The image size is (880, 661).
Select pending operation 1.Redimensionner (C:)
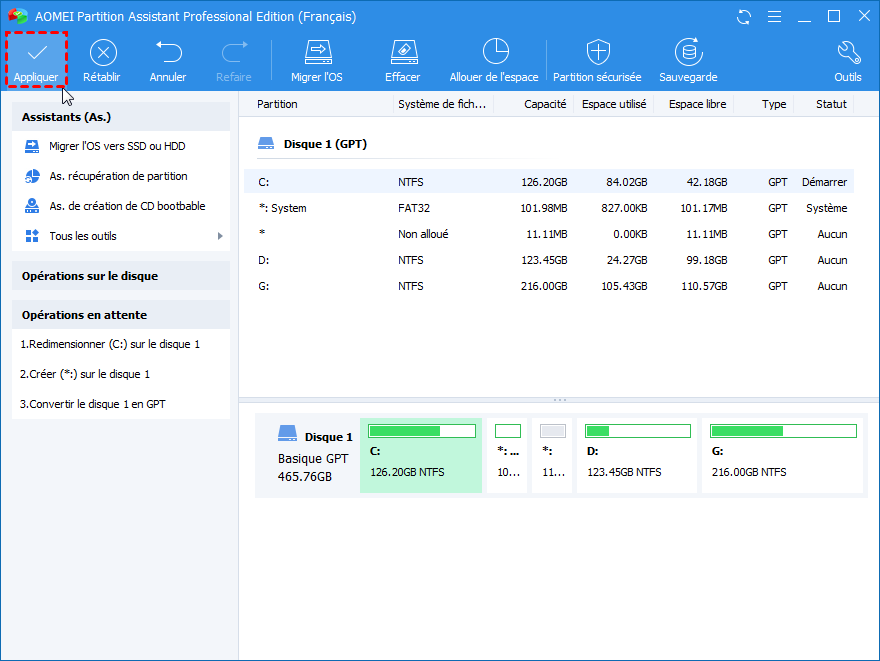110,345
